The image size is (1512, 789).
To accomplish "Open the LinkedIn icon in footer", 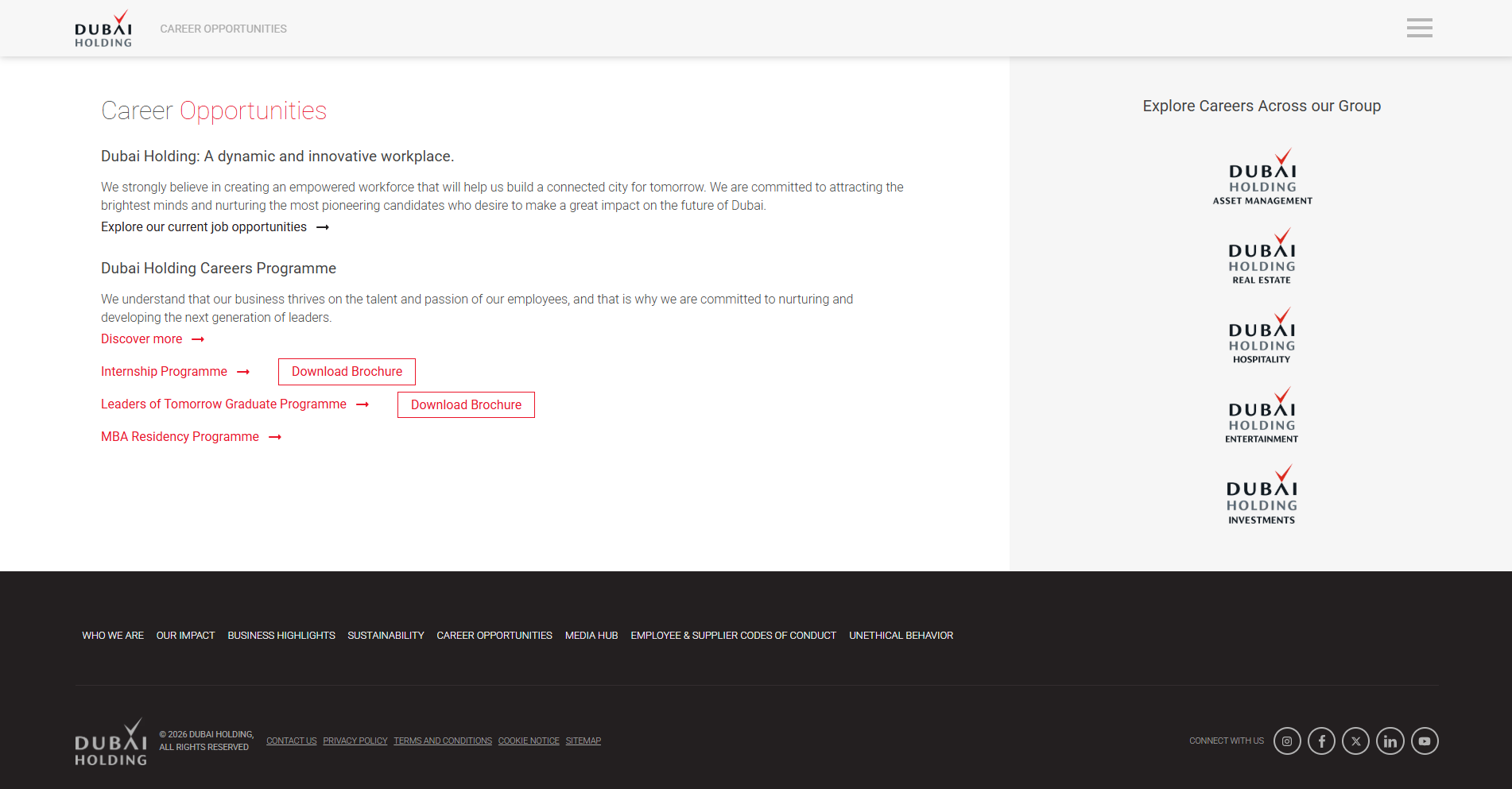I will [x=1390, y=741].
